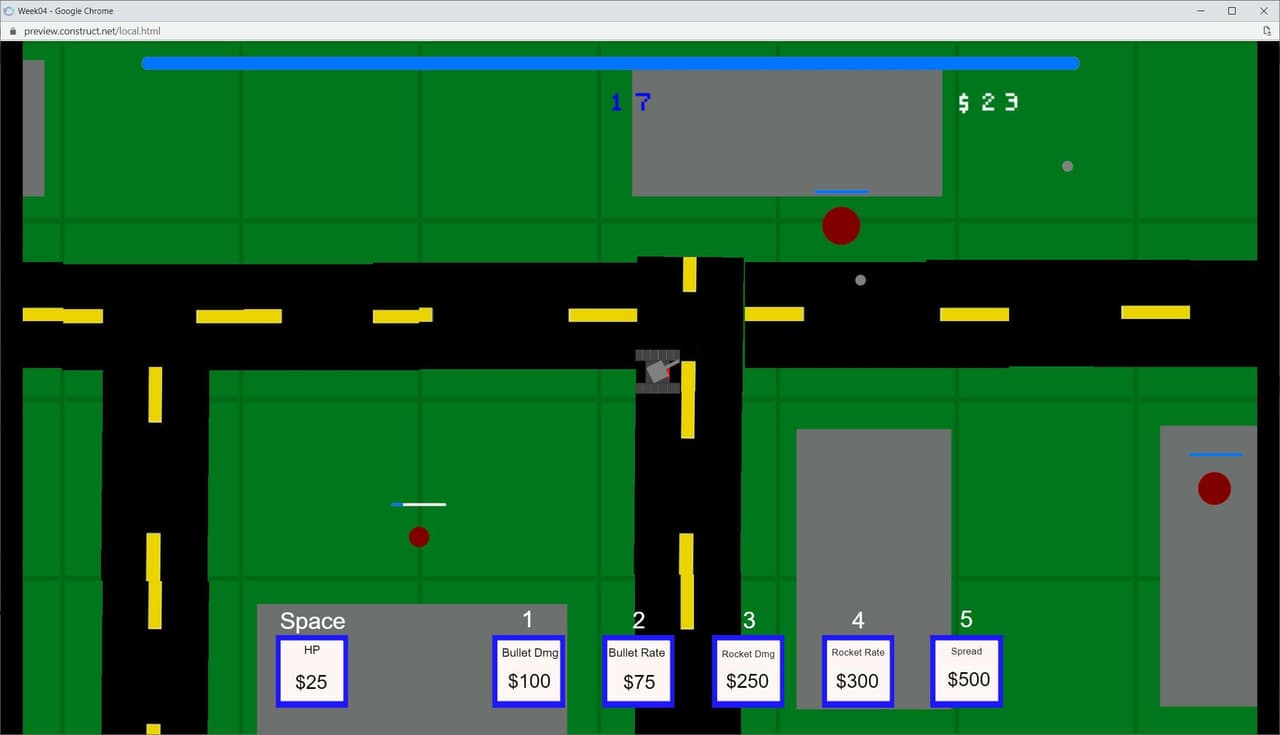Click the $23 money counter
Image resolution: width=1280 pixels, height=735 pixels.
[x=988, y=102]
